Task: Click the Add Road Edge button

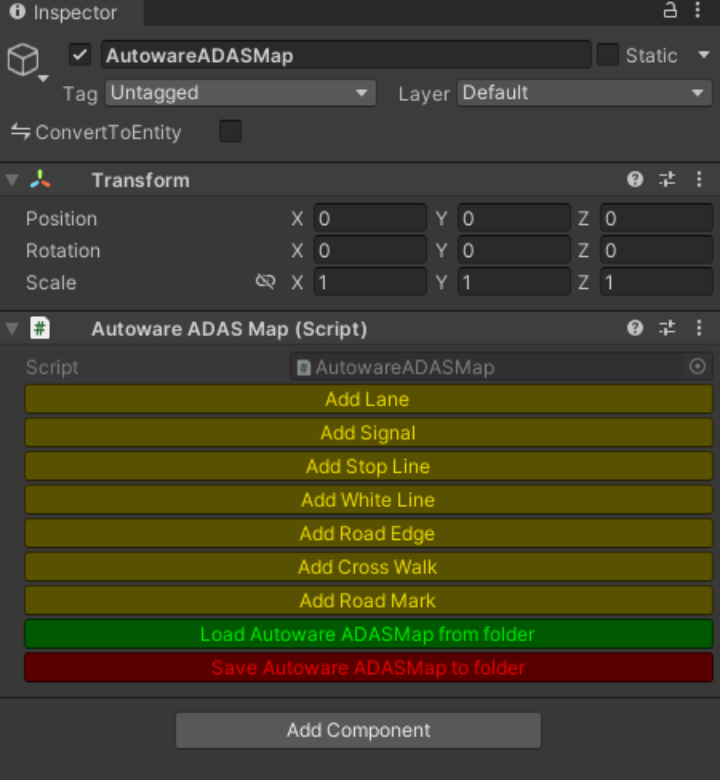Action: (x=369, y=533)
